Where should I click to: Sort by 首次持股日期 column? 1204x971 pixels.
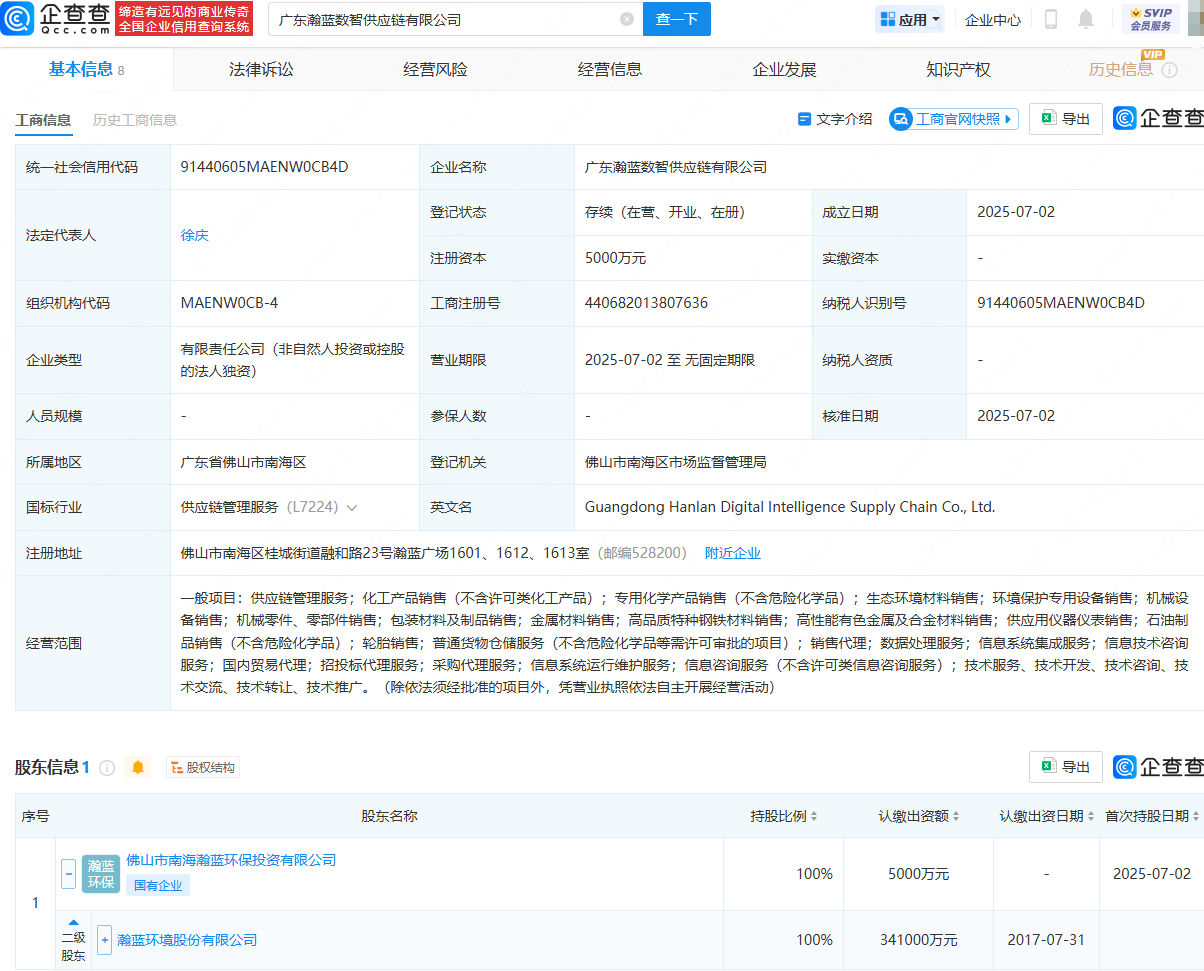point(1196,817)
